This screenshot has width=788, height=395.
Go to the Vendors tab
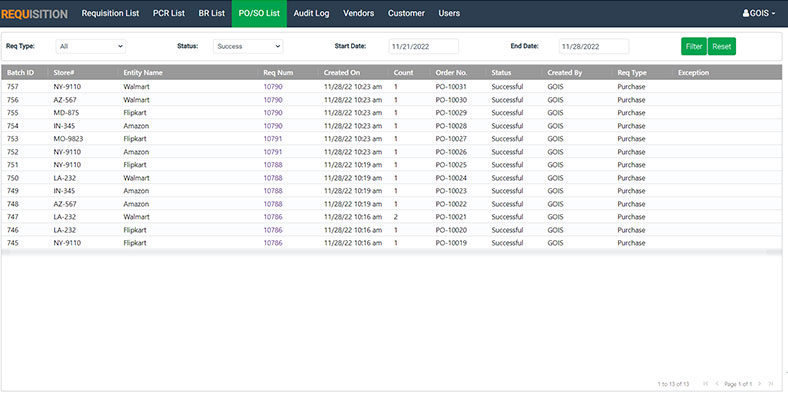(x=358, y=14)
